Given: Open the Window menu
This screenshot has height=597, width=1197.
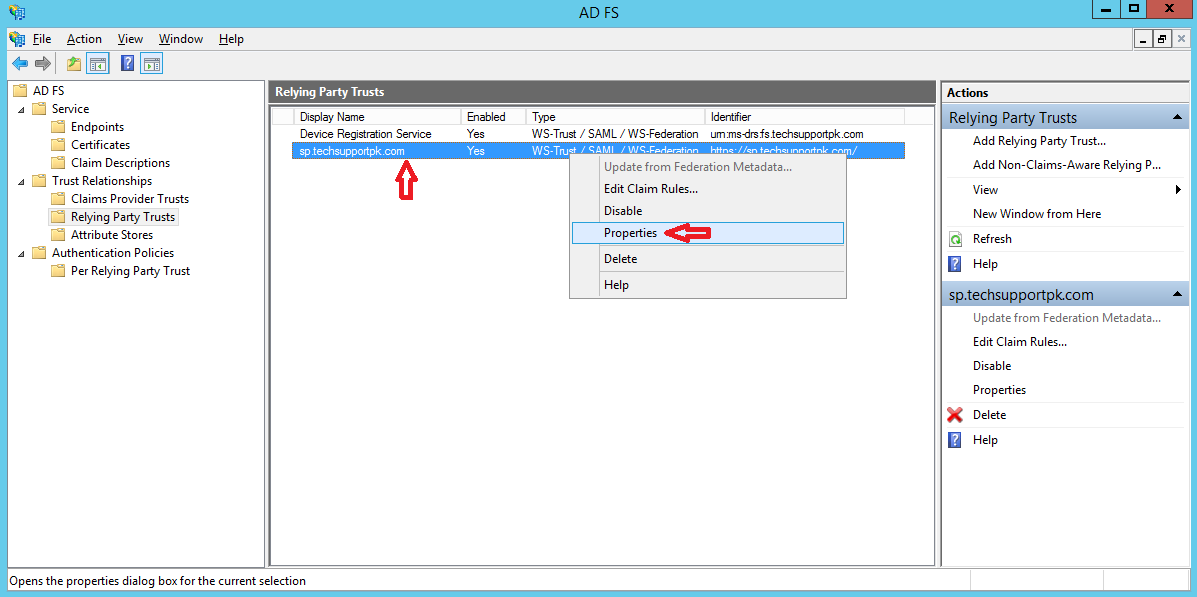Looking at the screenshot, I should (181, 38).
